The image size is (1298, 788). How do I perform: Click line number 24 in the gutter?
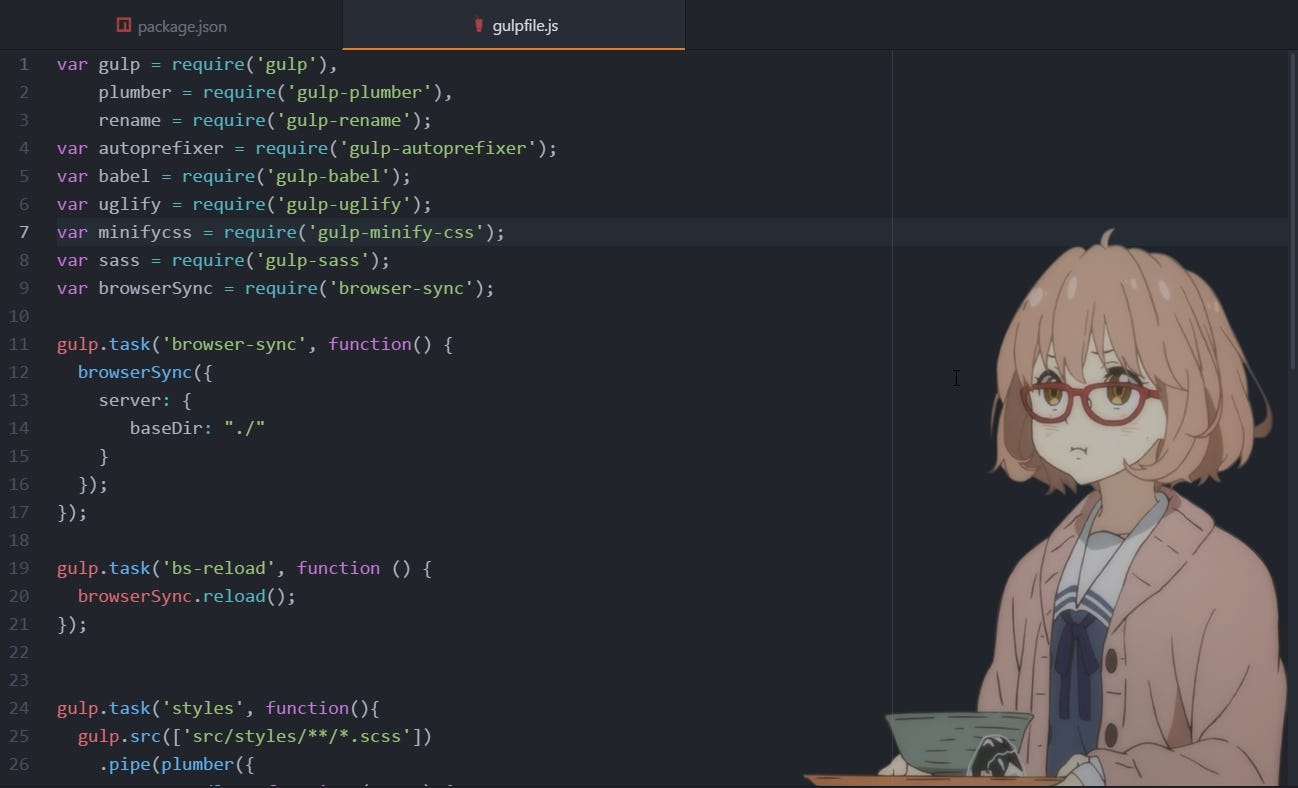[x=19, y=708]
